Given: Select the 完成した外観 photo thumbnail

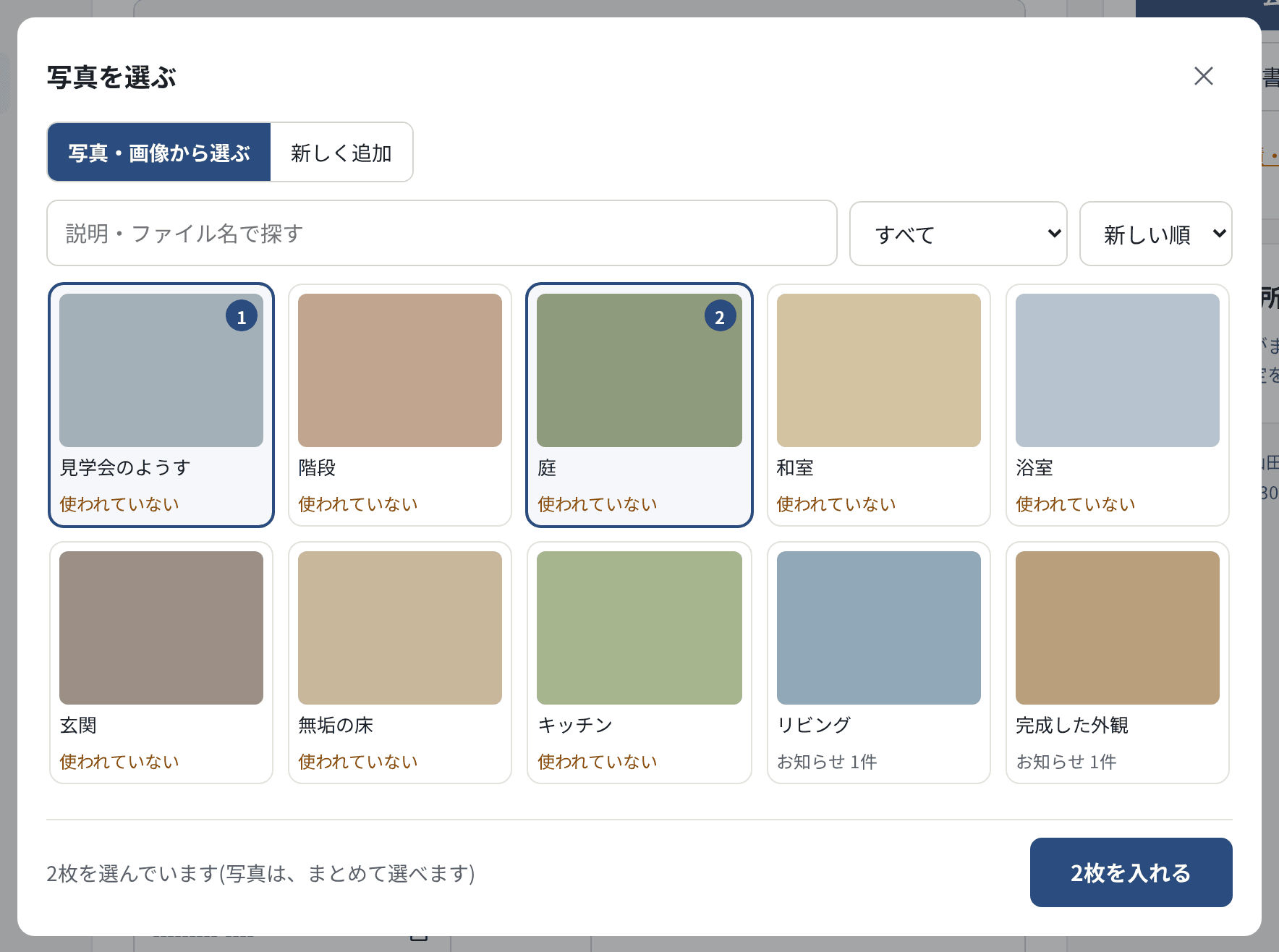Looking at the screenshot, I should [x=1118, y=628].
